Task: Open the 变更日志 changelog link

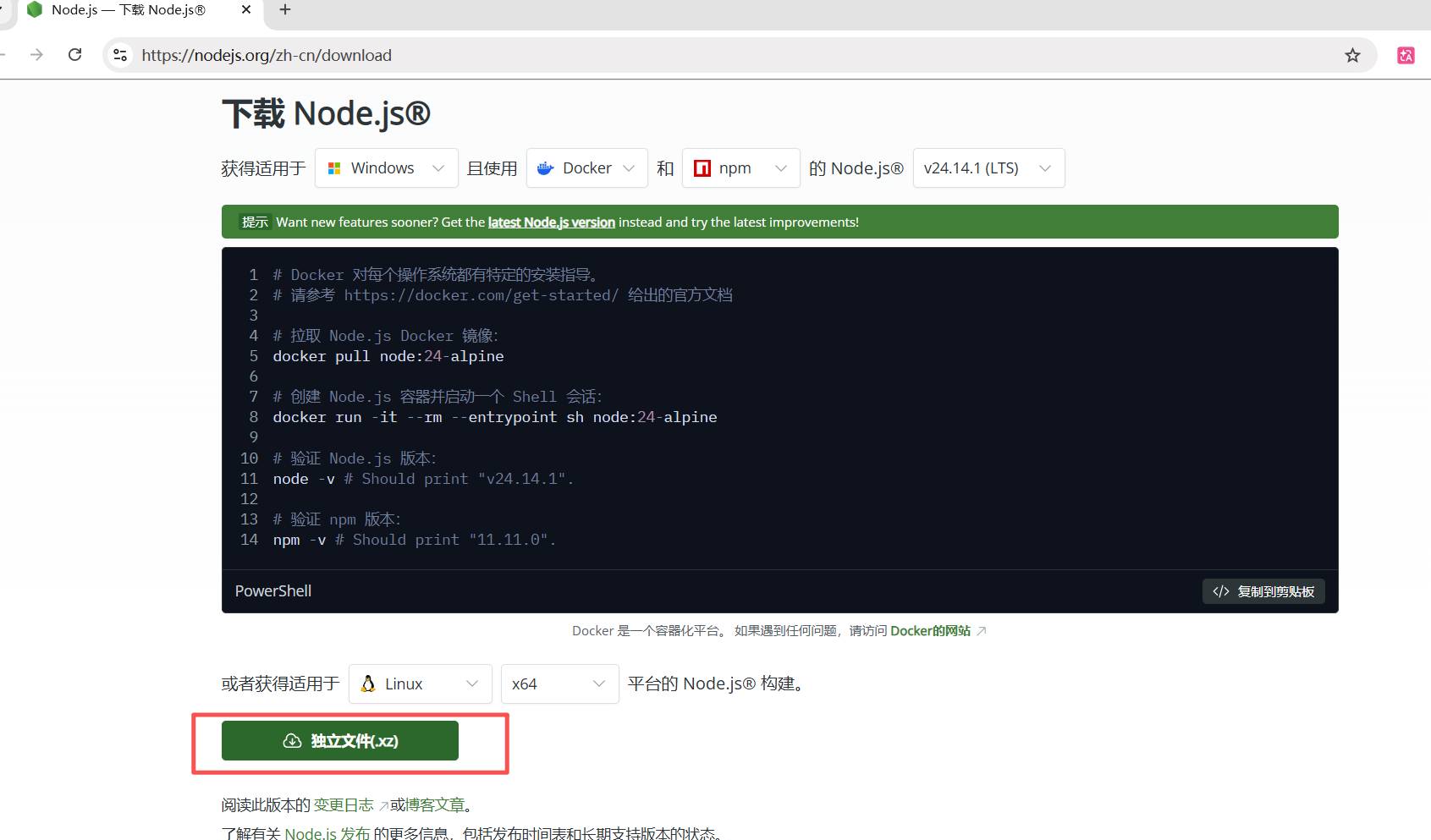Action: pyautogui.click(x=344, y=805)
